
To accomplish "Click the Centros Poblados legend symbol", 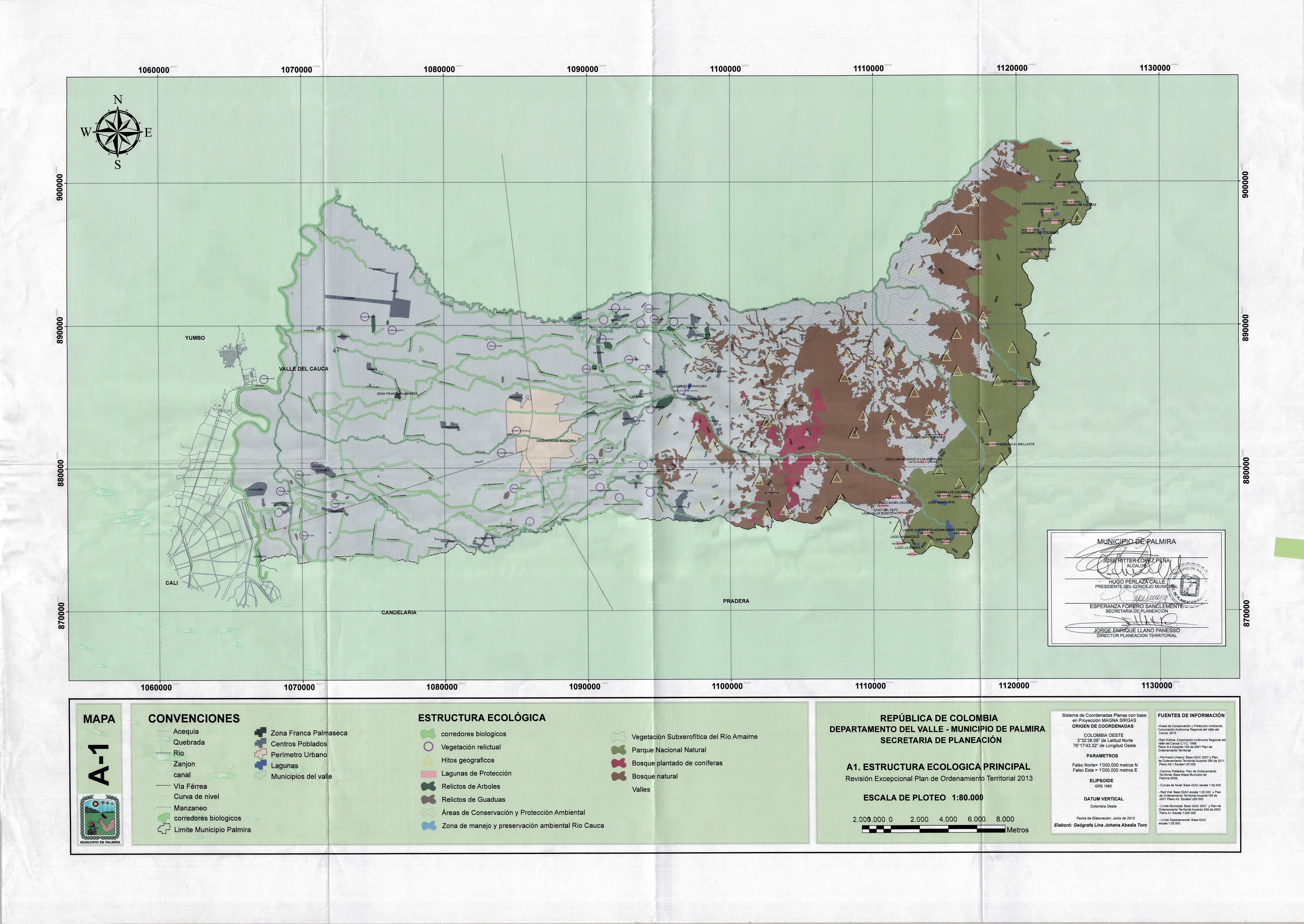I will [x=261, y=743].
